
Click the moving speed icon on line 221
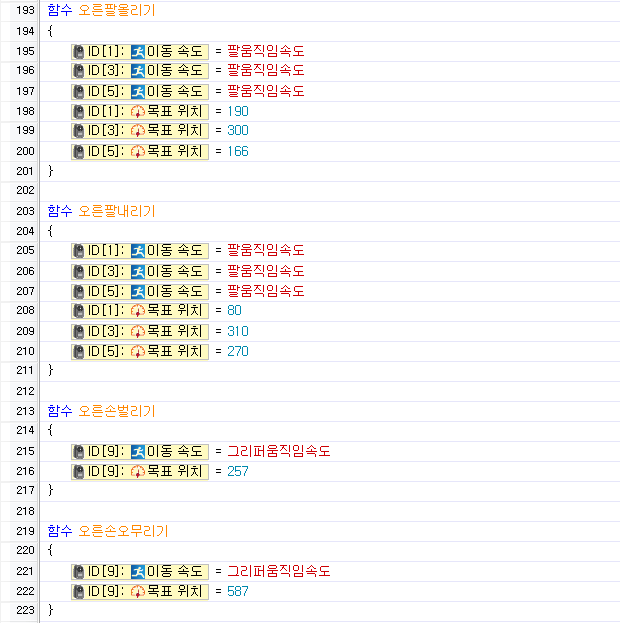138,571
